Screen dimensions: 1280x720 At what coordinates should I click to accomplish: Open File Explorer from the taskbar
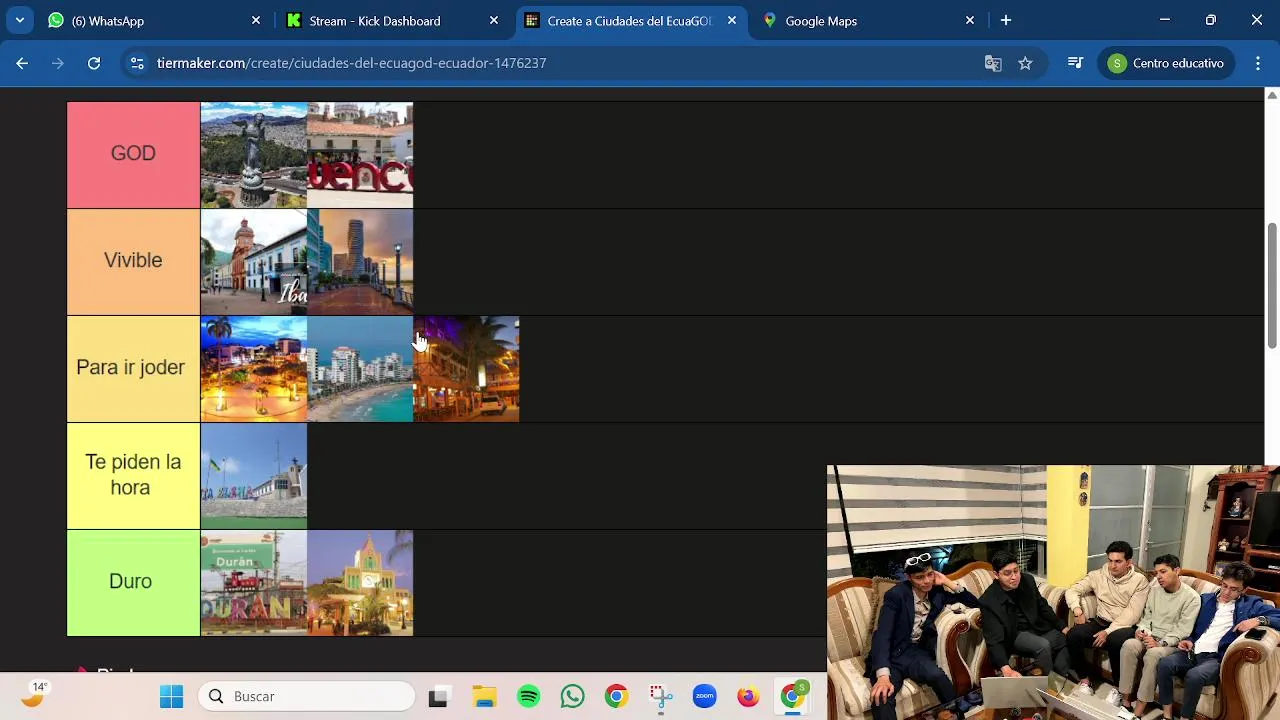pos(484,697)
